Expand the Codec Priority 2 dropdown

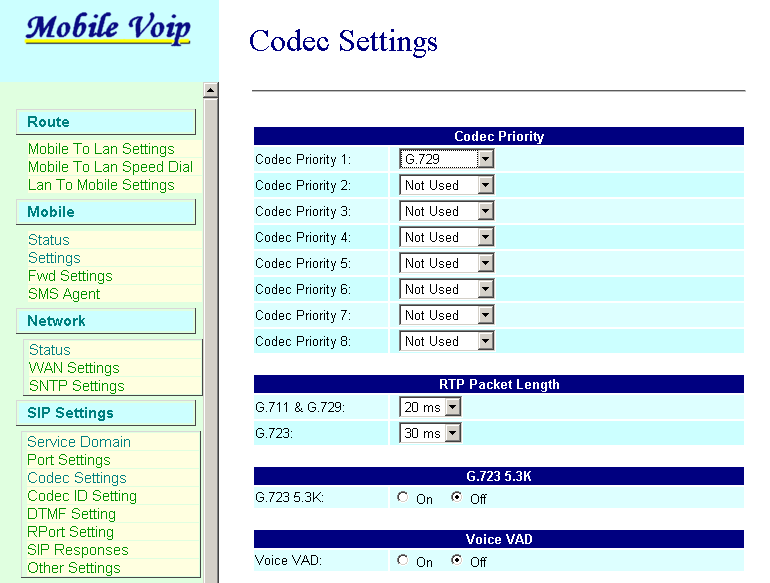pyautogui.click(x=446, y=185)
